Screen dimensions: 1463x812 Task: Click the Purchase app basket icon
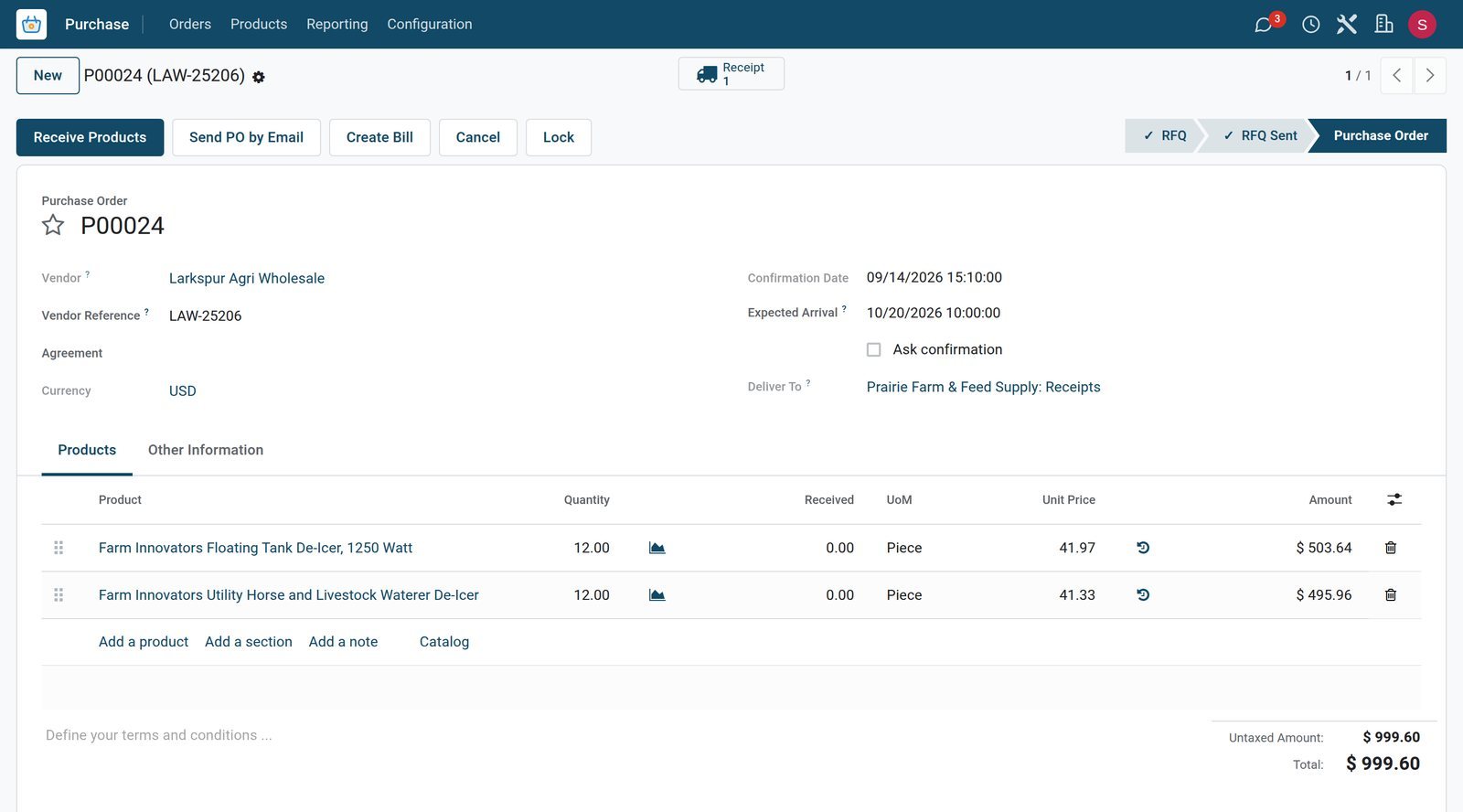(x=31, y=24)
